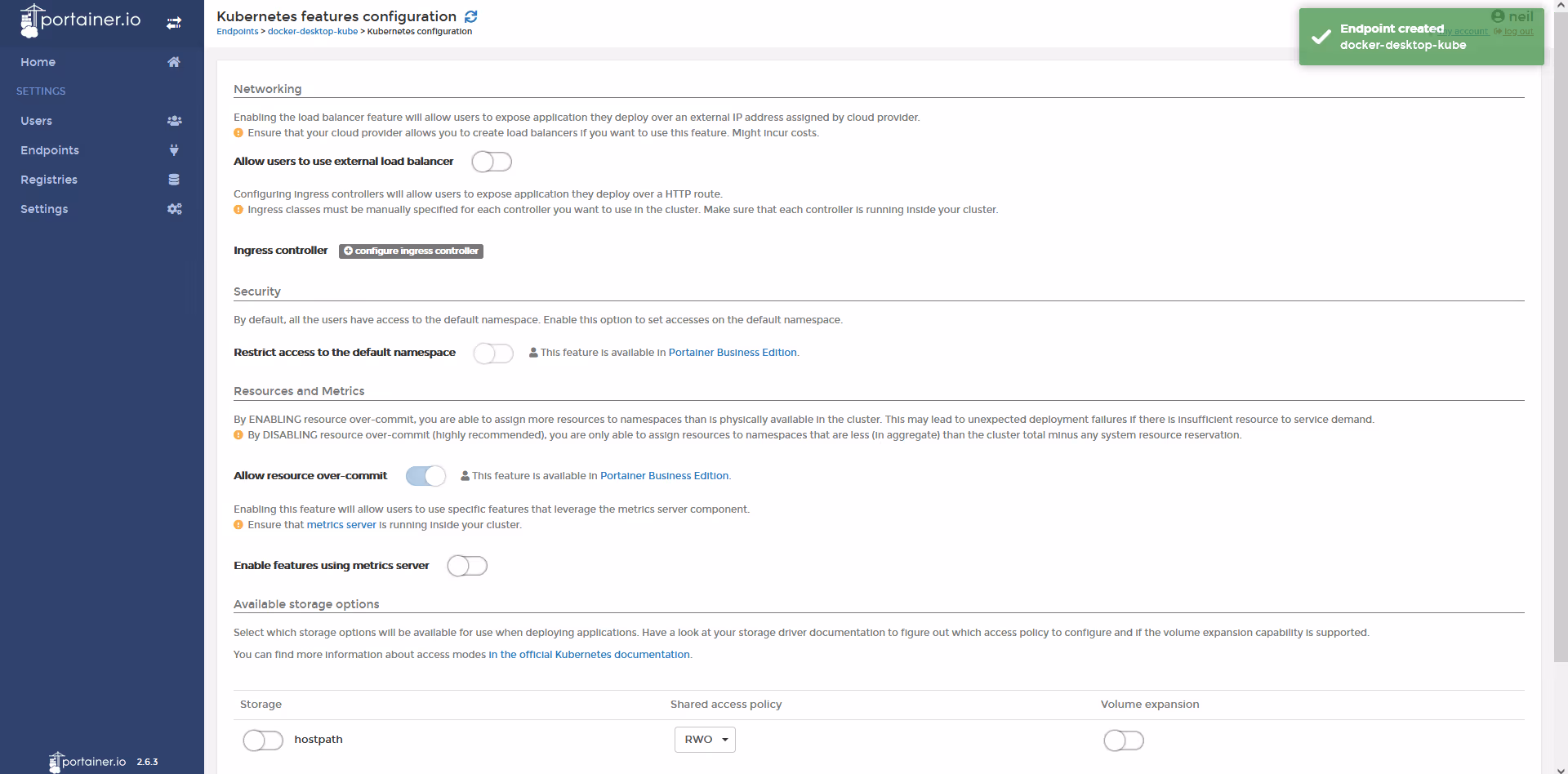Click the refresh icon beside the page title
The image size is (1568, 774).
471,16
